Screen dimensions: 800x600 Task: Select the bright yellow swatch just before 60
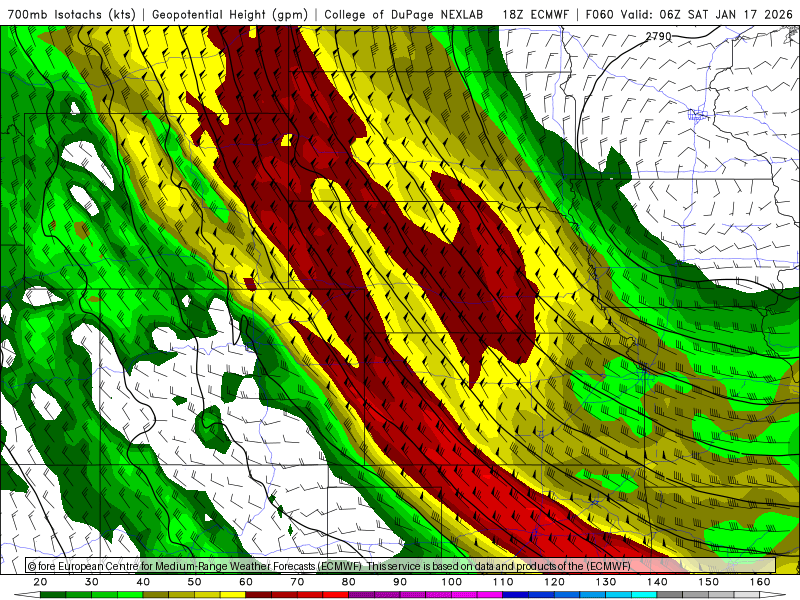233,594
